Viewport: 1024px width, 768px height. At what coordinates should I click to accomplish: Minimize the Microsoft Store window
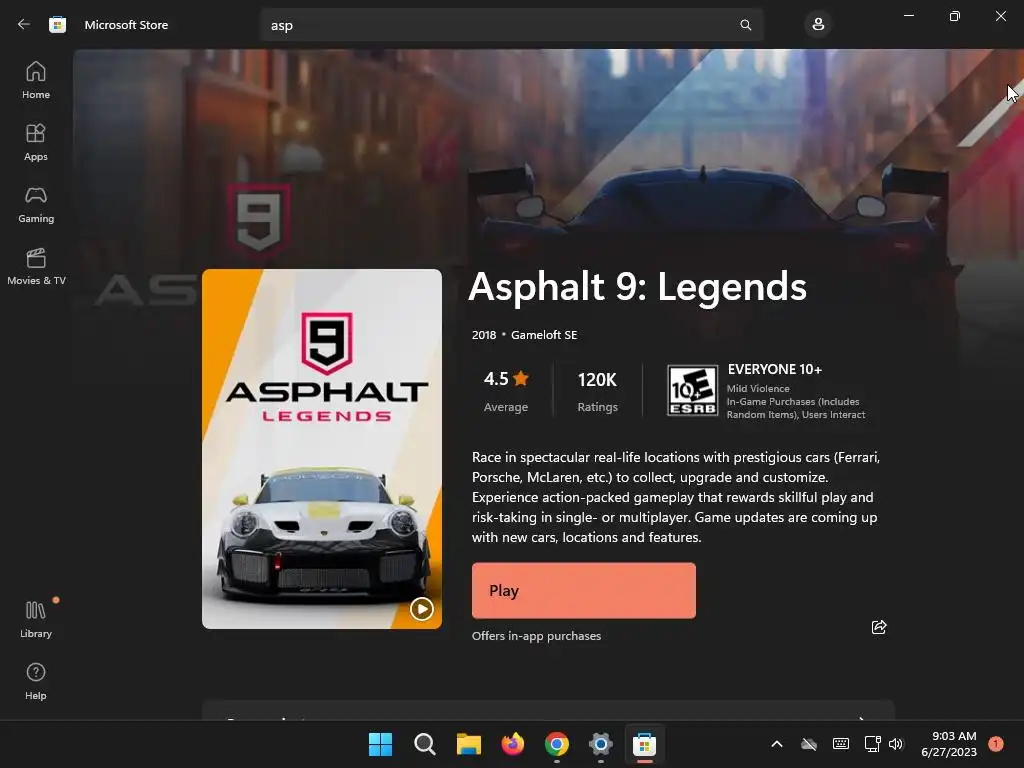908,16
